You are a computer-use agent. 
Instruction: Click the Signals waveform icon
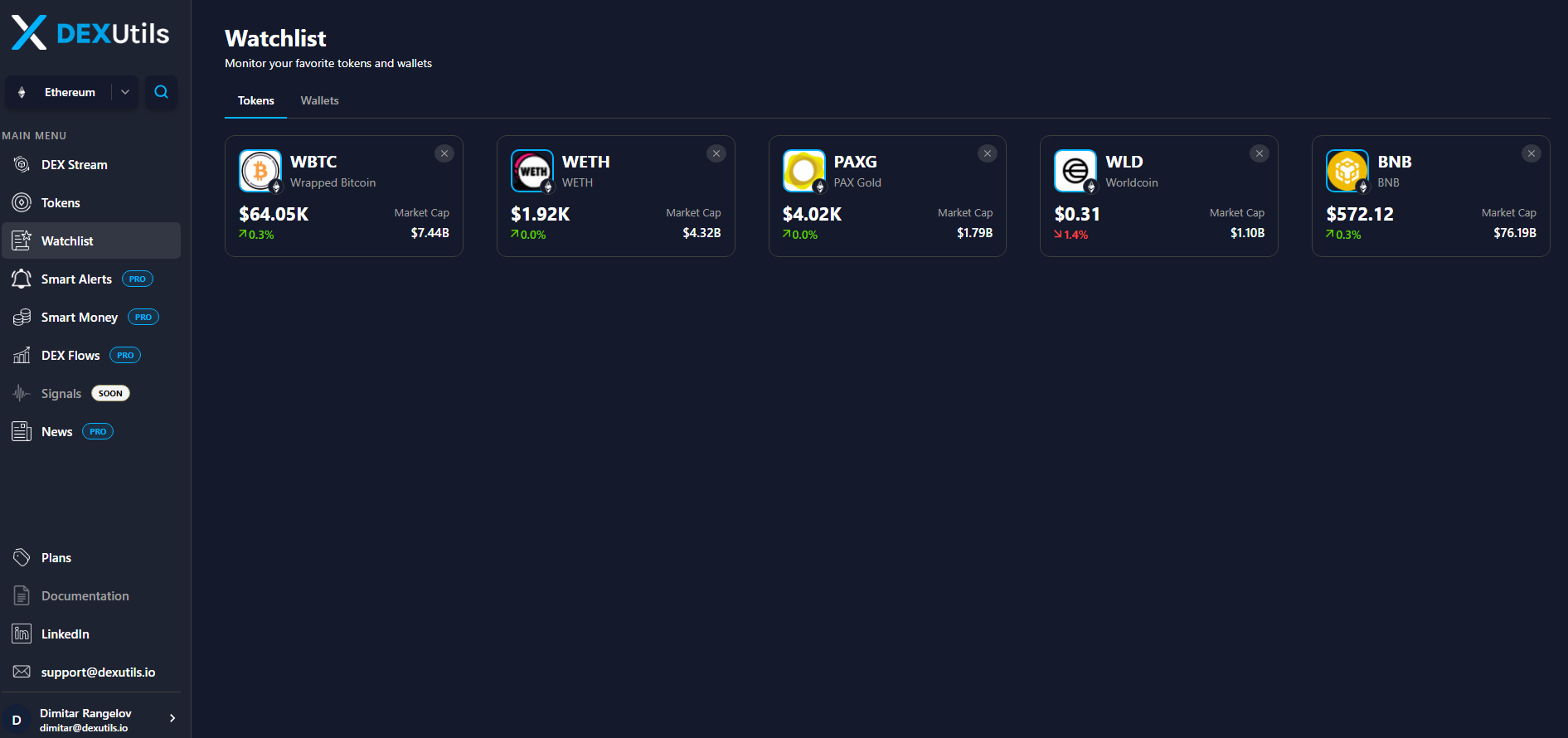(22, 393)
